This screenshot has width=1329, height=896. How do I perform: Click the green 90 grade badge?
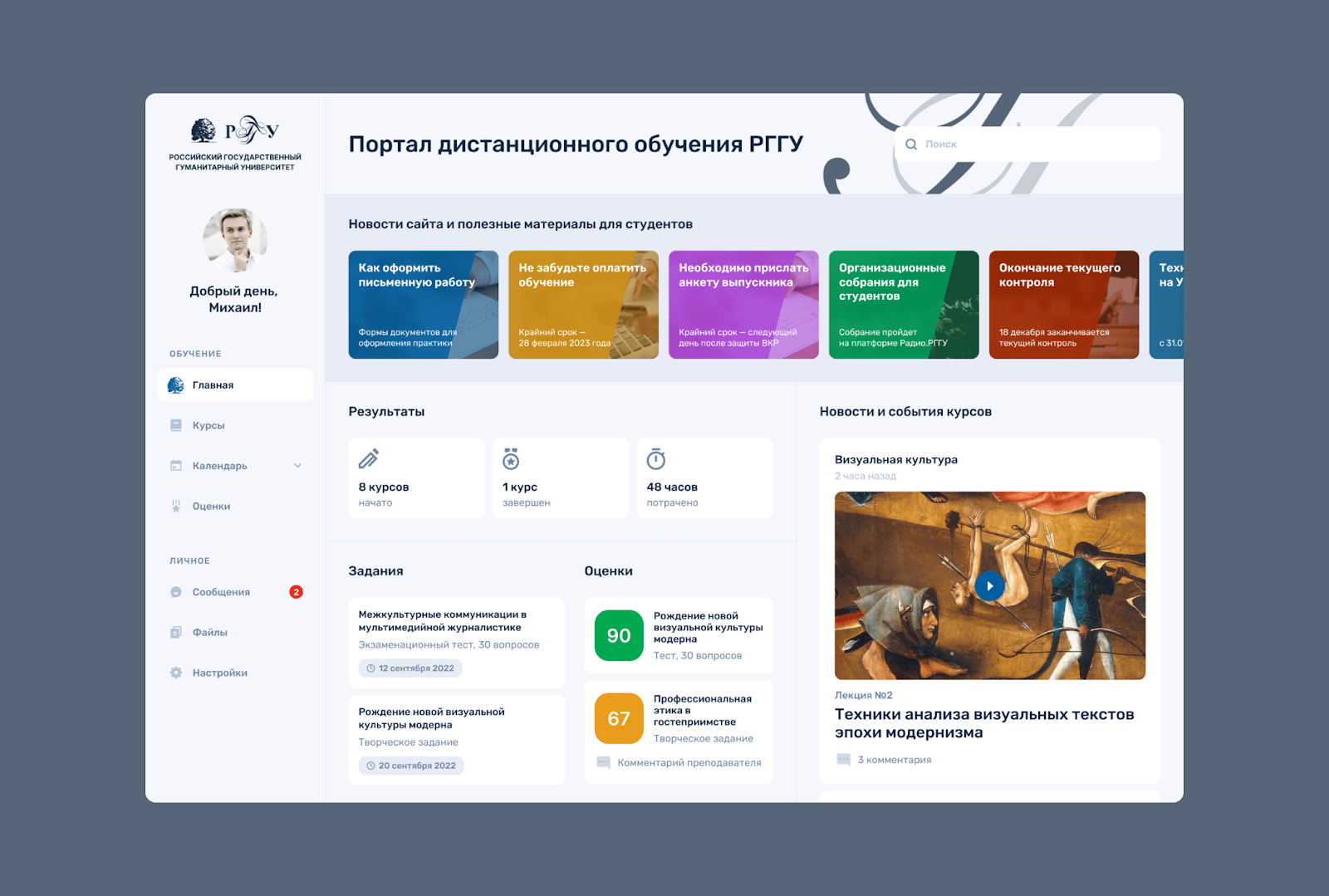click(619, 635)
